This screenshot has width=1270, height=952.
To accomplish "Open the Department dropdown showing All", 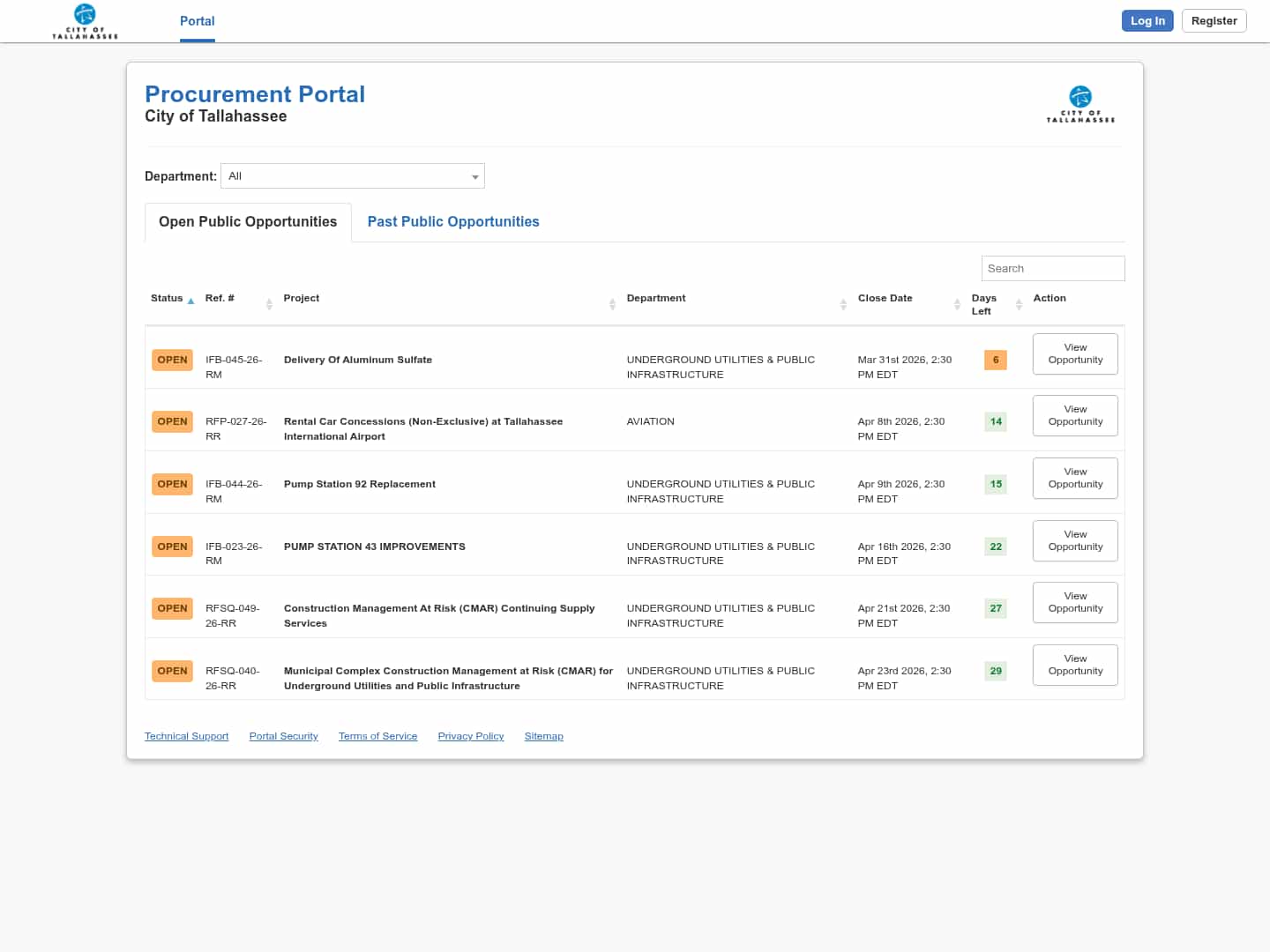I will [353, 176].
